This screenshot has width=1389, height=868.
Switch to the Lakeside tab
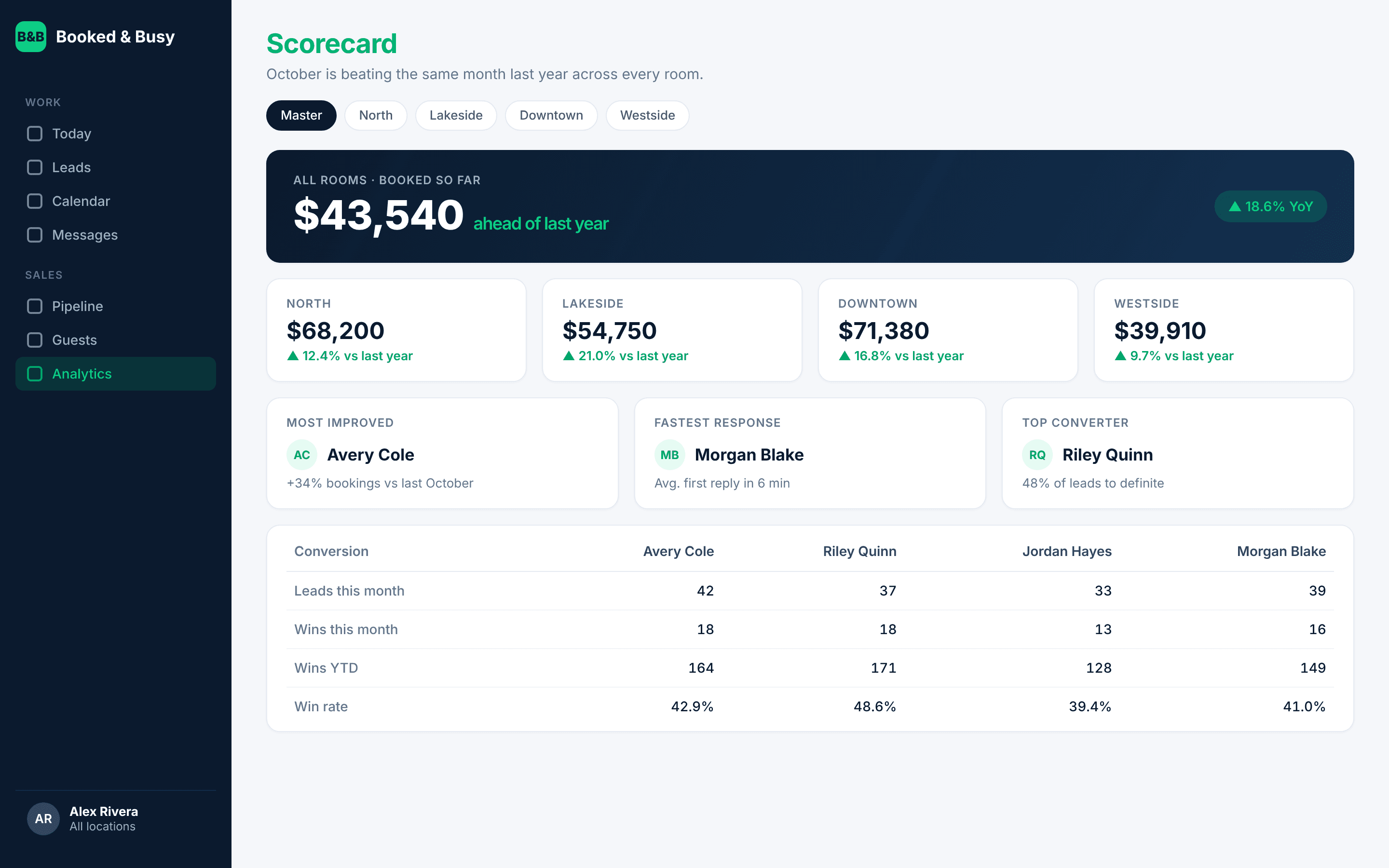[x=456, y=115]
